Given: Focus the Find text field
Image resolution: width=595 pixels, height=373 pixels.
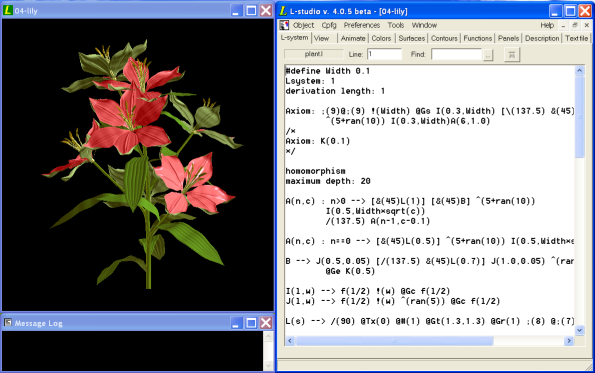Looking at the screenshot, I should (456, 54).
